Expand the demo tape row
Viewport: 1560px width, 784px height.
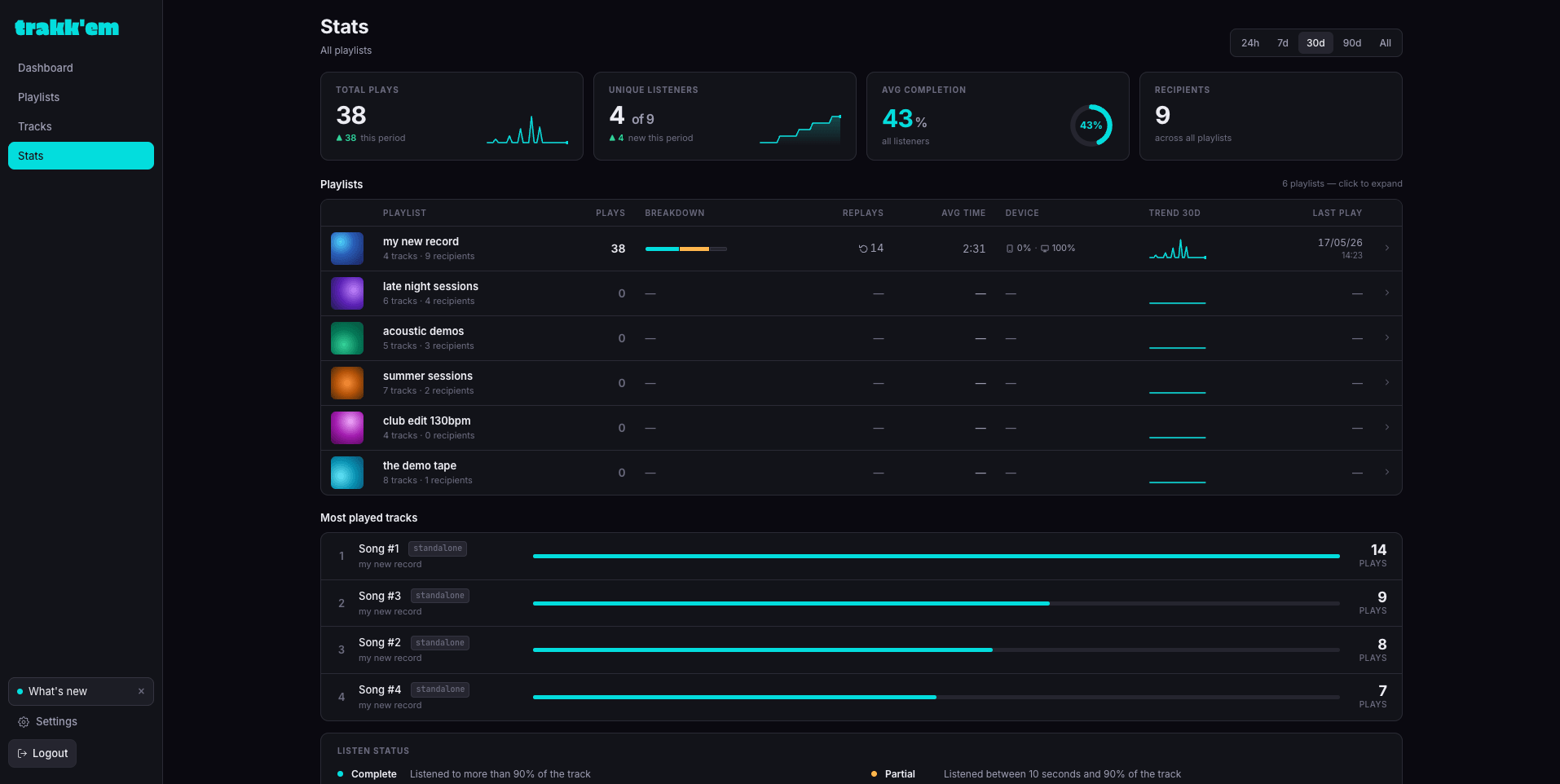pyautogui.click(x=862, y=473)
